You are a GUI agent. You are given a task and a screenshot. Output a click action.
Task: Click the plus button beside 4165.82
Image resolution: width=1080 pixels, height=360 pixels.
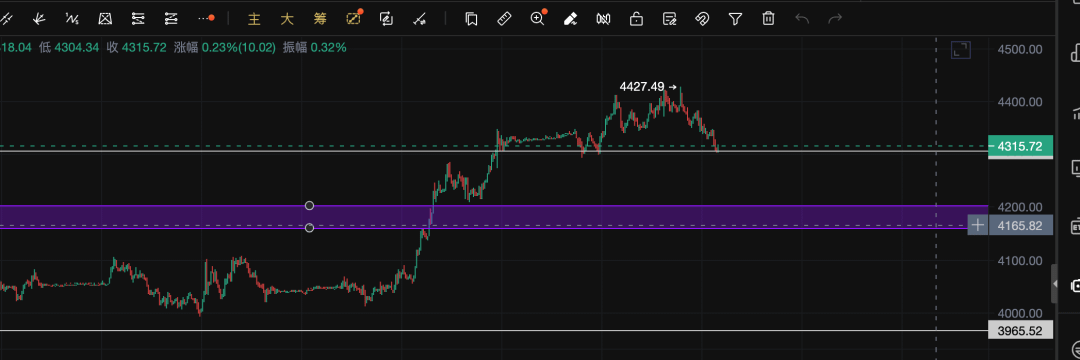coord(977,225)
